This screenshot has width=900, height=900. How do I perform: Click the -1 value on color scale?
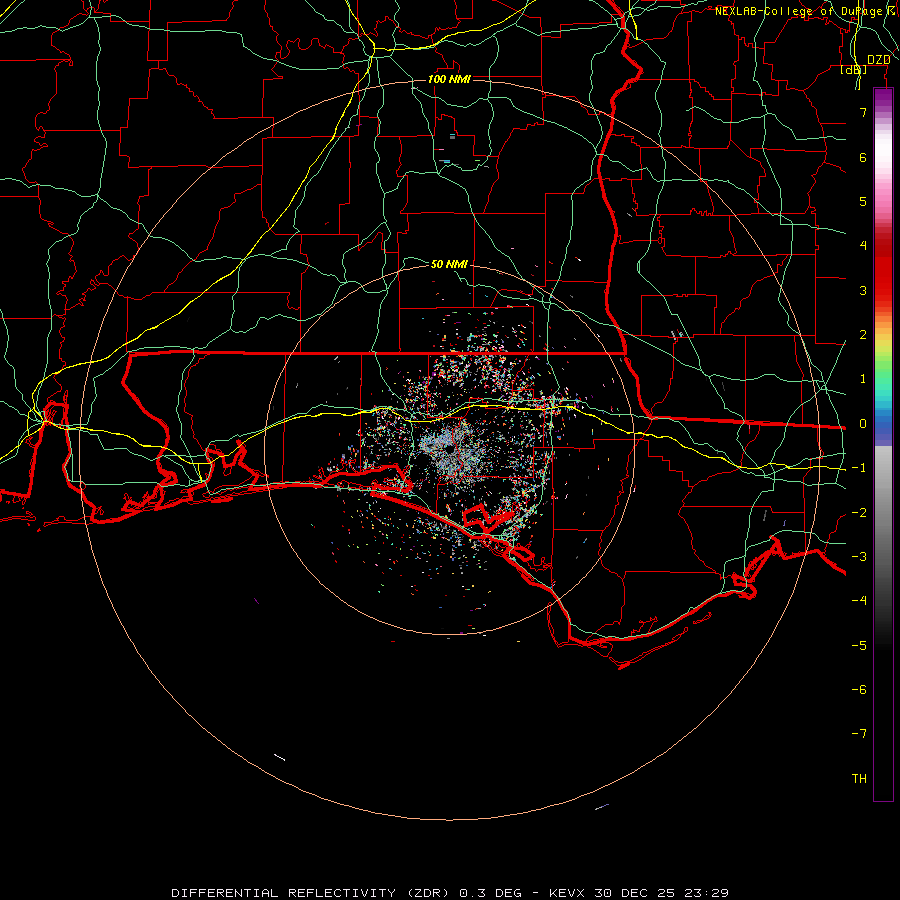point(859,468)
